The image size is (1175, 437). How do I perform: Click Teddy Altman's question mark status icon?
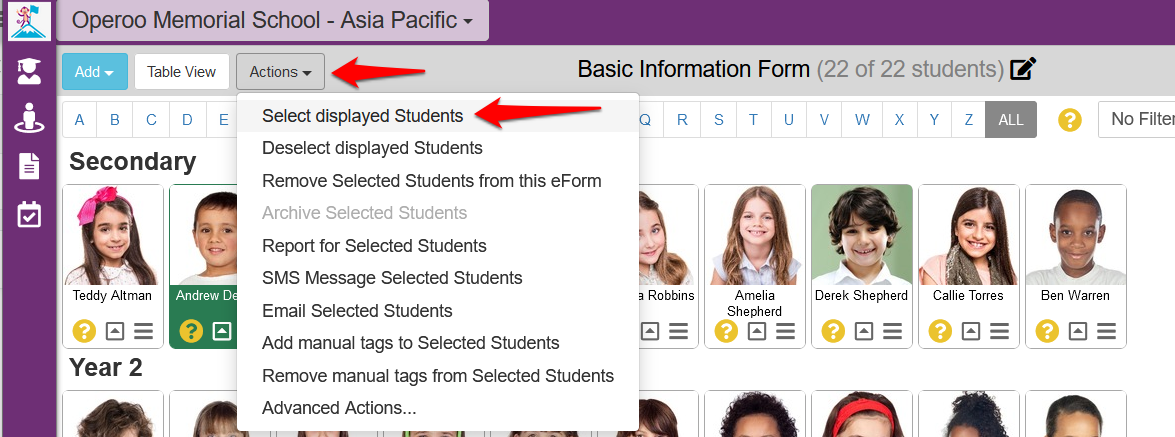click(85, 331)
